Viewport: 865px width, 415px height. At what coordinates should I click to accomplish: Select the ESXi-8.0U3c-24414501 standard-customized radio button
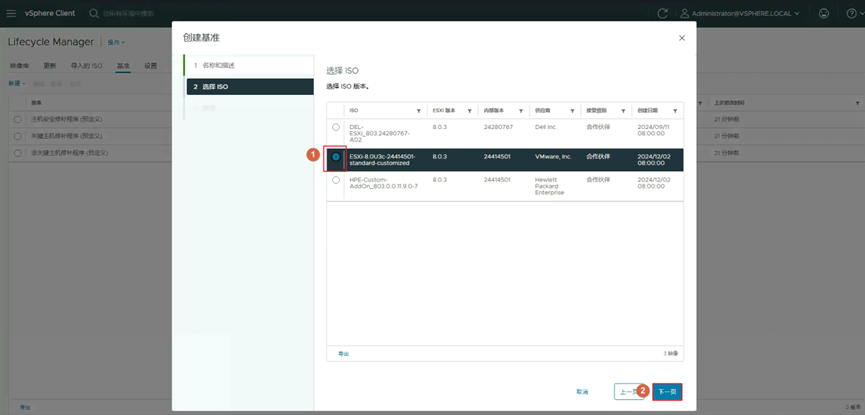point(336,157)
